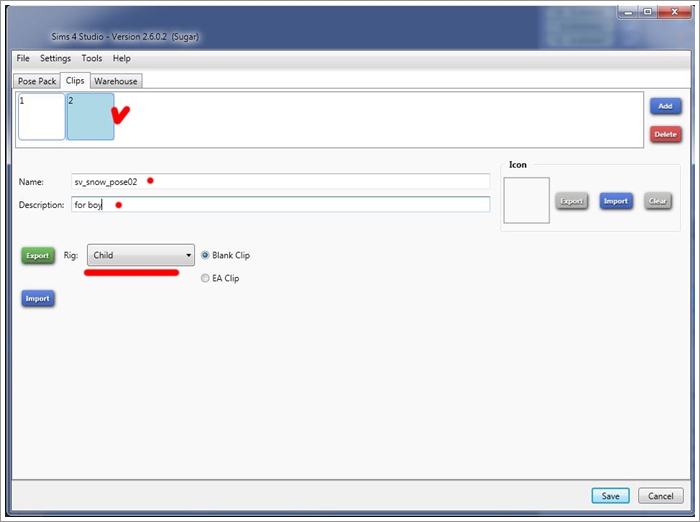Expand the Tools menu
This screenshot has height=522, width=700.
(91, 59)
